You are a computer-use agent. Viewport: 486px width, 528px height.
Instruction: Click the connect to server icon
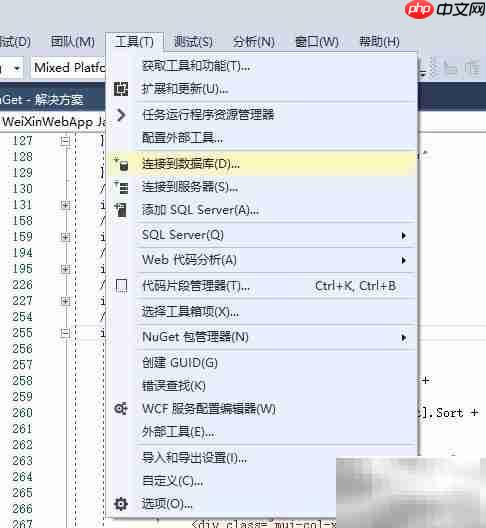pos(121,187)
